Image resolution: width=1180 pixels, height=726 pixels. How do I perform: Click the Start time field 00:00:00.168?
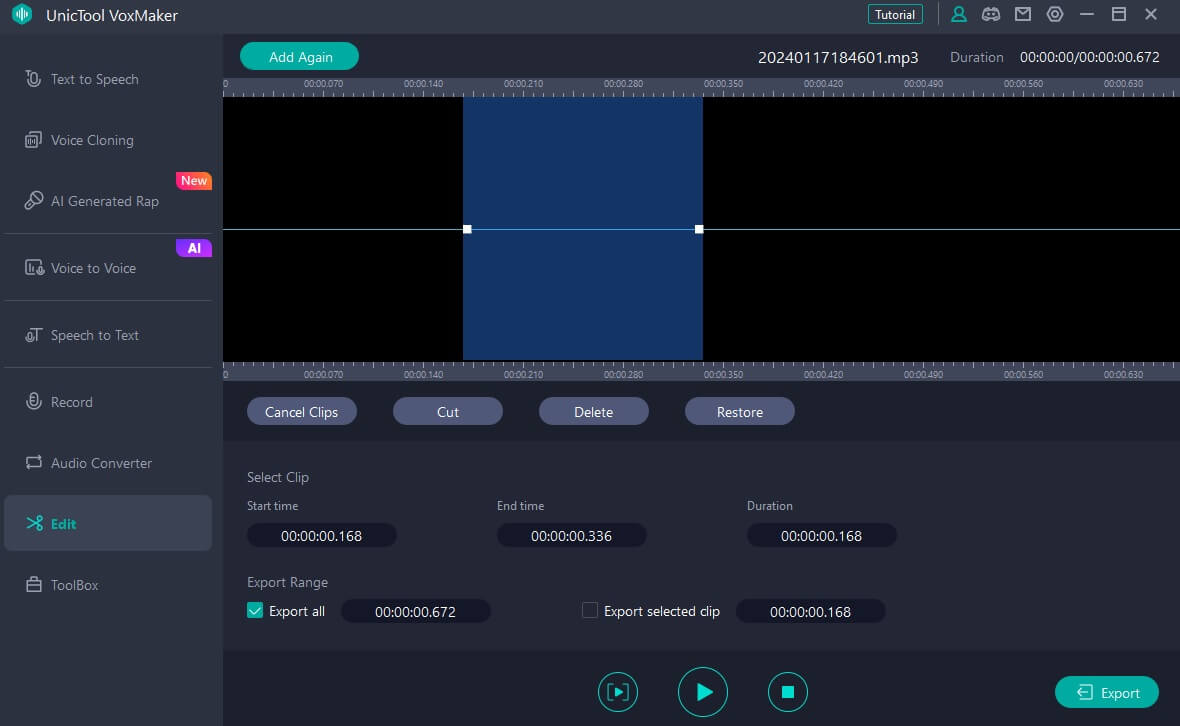click(x=321, y=536)
